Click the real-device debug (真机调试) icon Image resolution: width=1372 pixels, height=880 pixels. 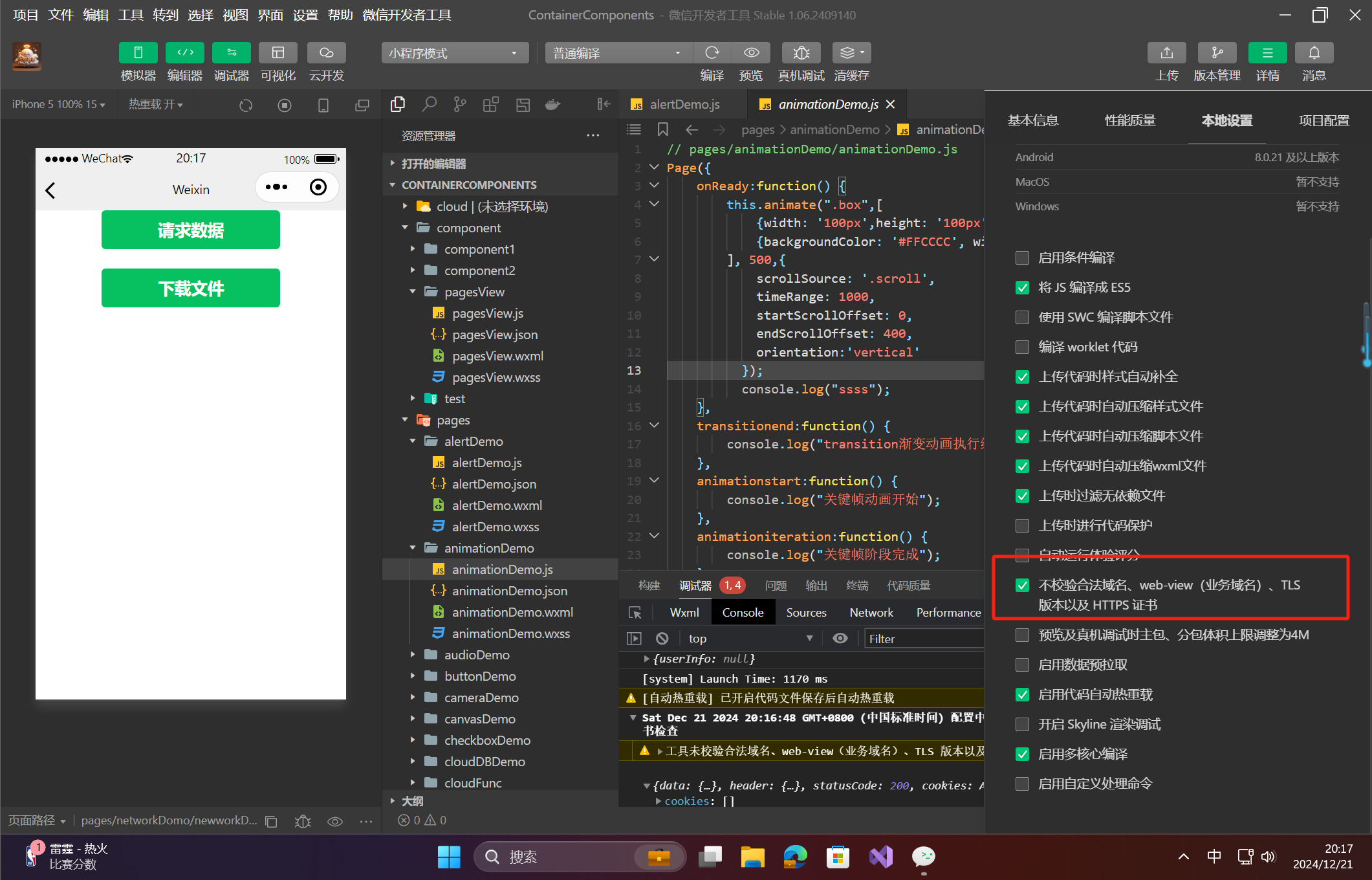point(801,53)
